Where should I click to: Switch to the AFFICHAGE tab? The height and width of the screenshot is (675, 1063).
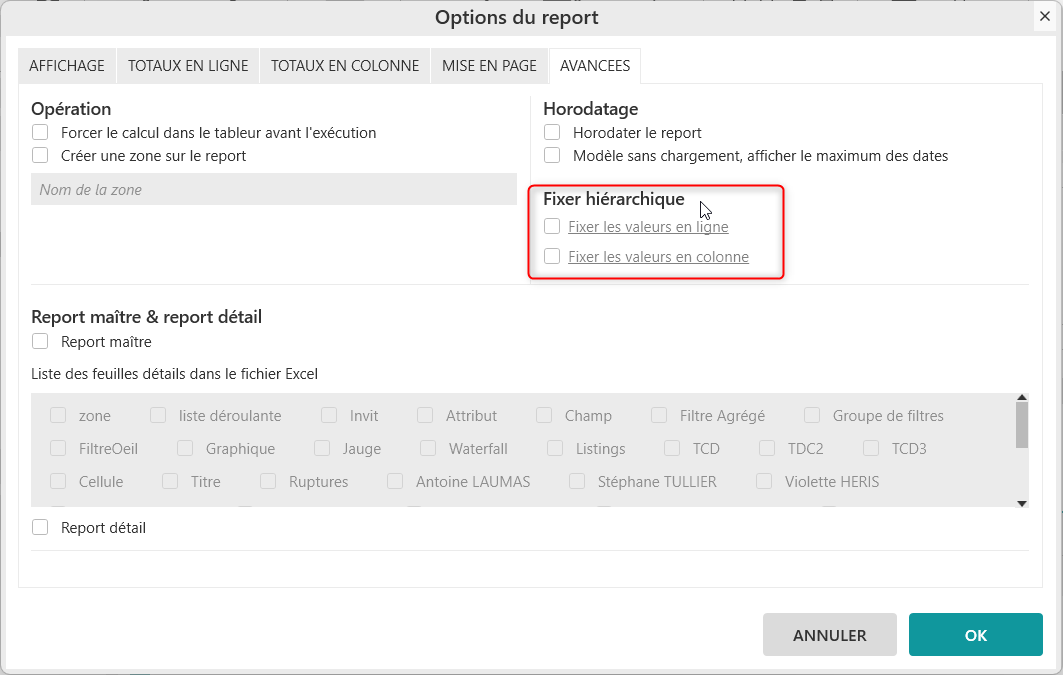pos(67,66)
